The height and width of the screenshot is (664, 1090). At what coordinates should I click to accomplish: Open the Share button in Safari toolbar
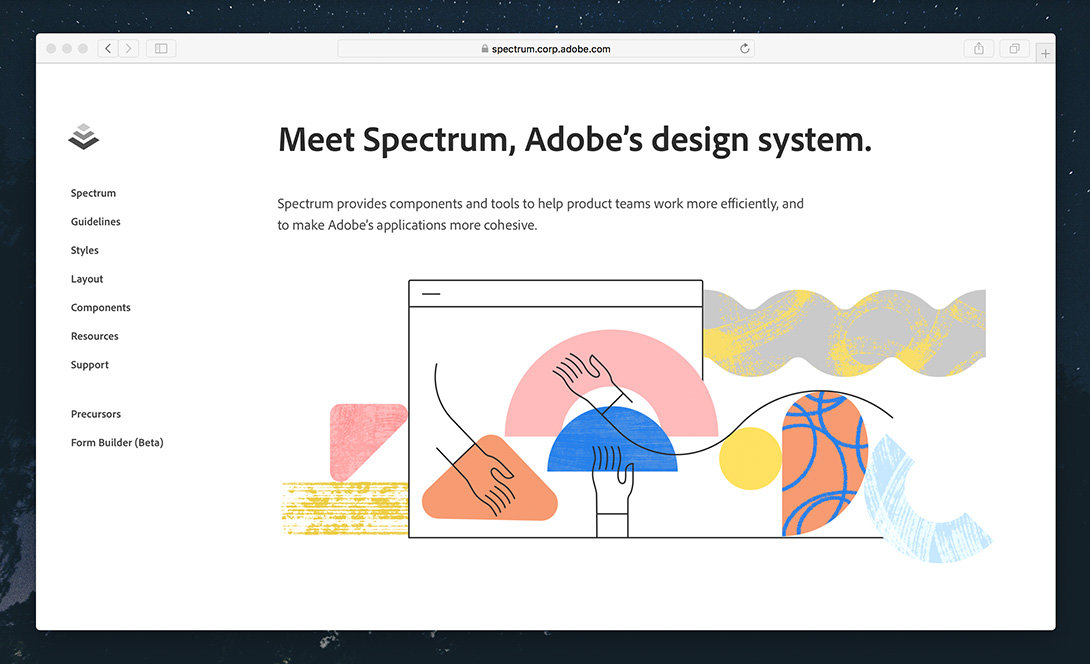979,49
